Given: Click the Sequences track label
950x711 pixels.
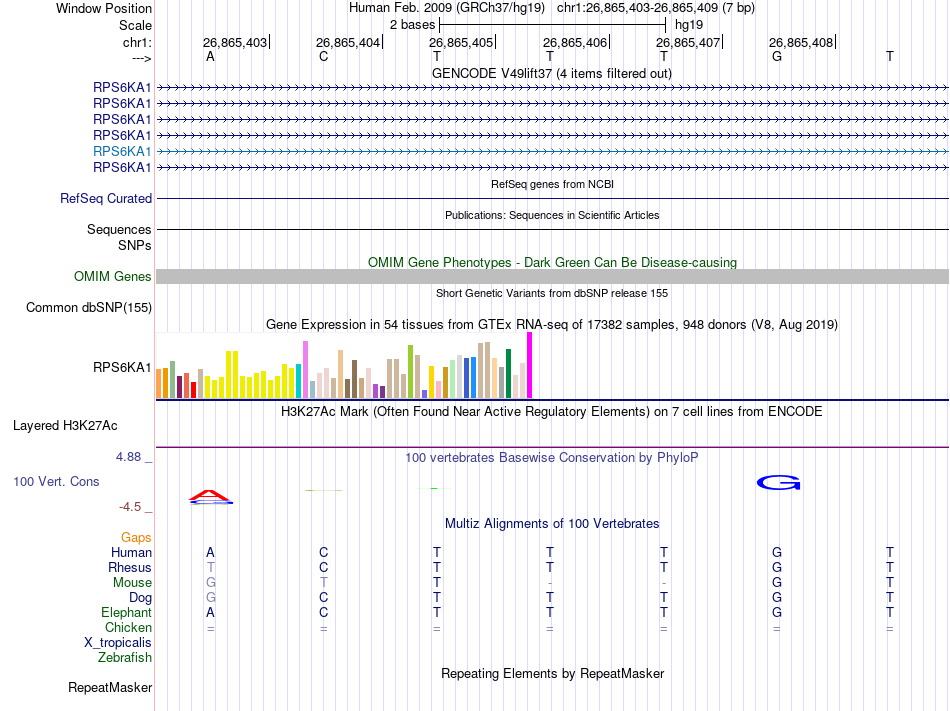Looking at the screenshot, I should tap(119, 230).
